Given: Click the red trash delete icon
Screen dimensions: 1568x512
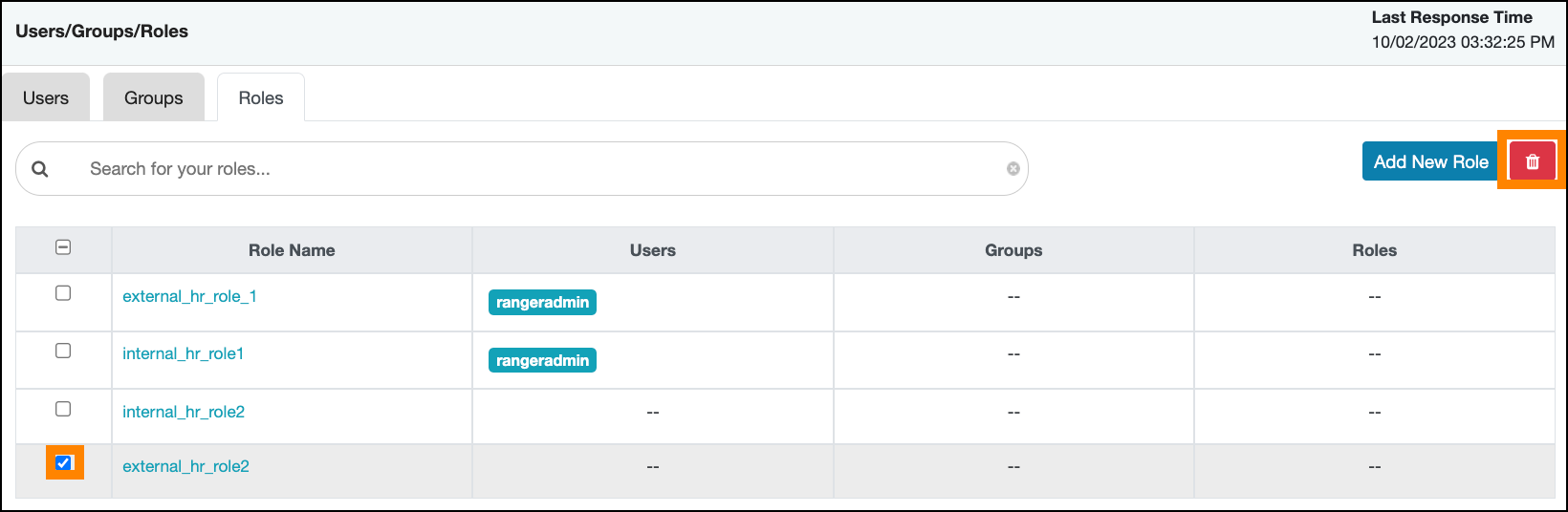Looking at the screenshot, I should [1532, 161].
